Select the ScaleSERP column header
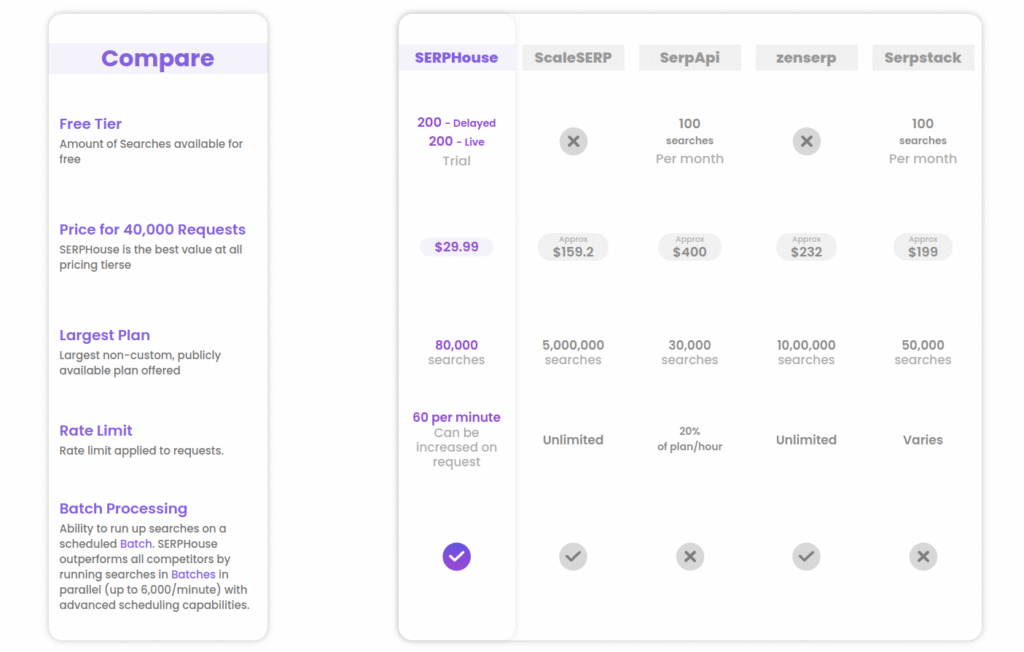1024x652 pixels. coord(573,58)
